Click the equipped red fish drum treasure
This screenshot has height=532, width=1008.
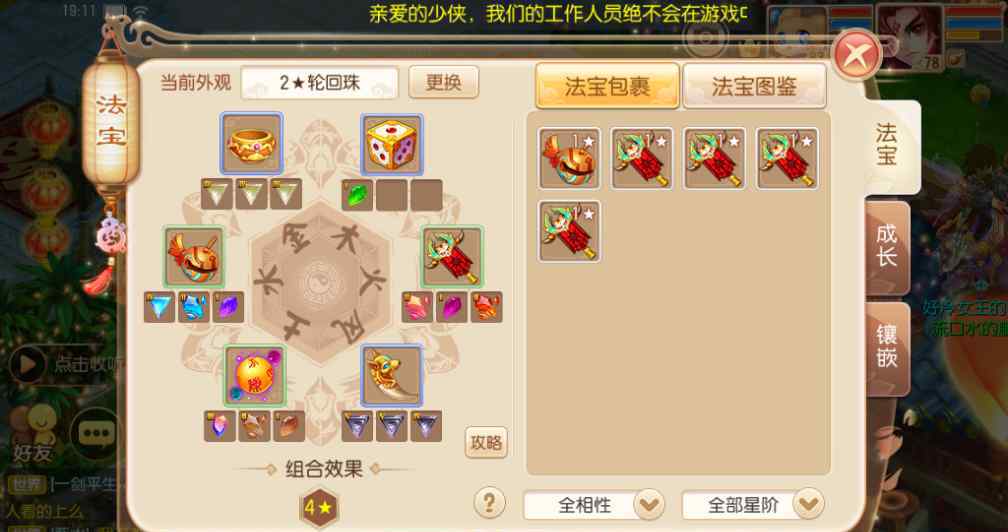coord(194,257)
